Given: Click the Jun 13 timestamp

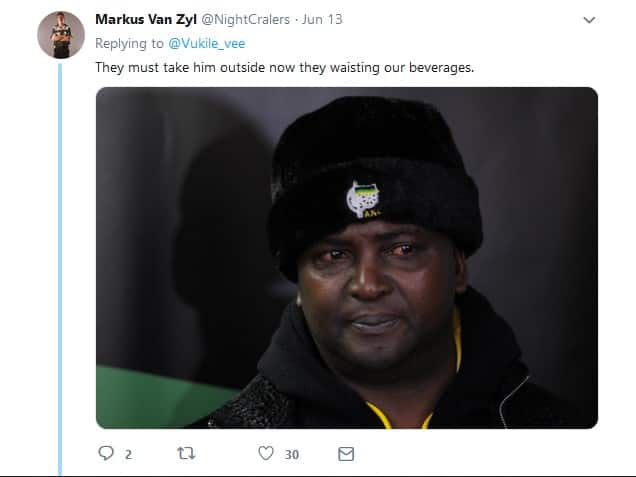Looking at the screenshot, I should coord(322,19).
